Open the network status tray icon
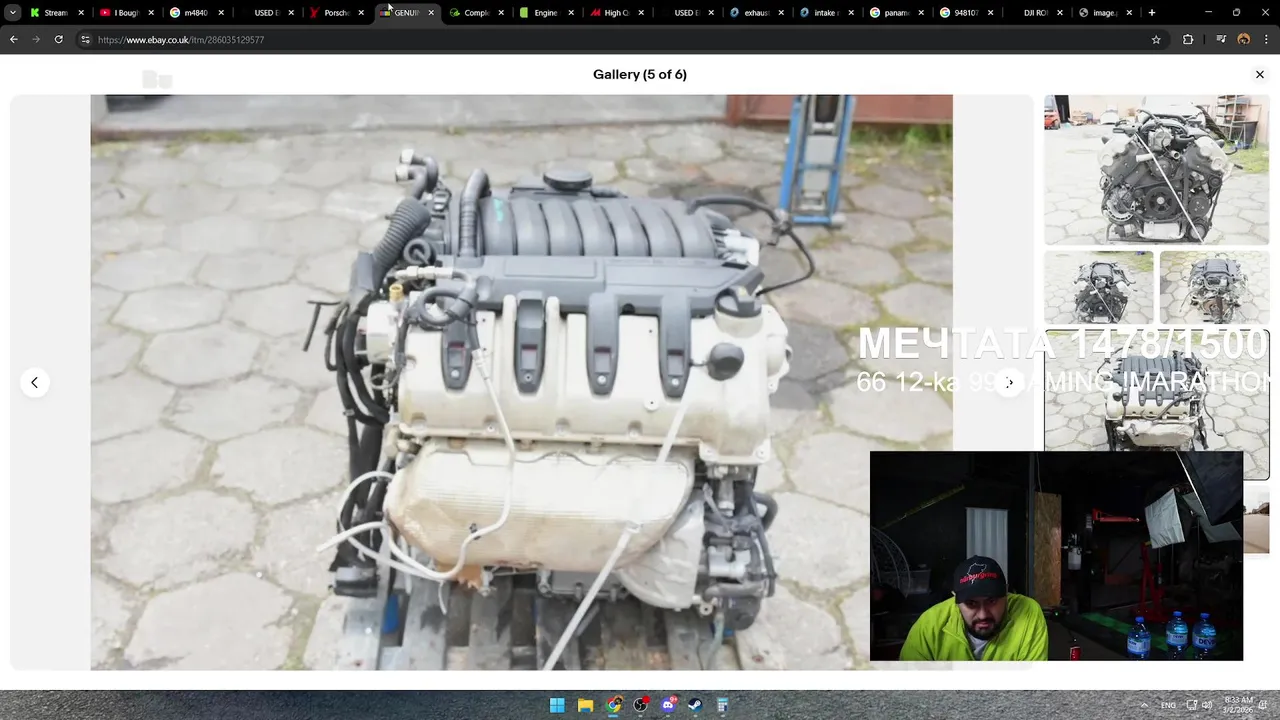Viewport: 1280px width, 720px height. click(1192, 705)
